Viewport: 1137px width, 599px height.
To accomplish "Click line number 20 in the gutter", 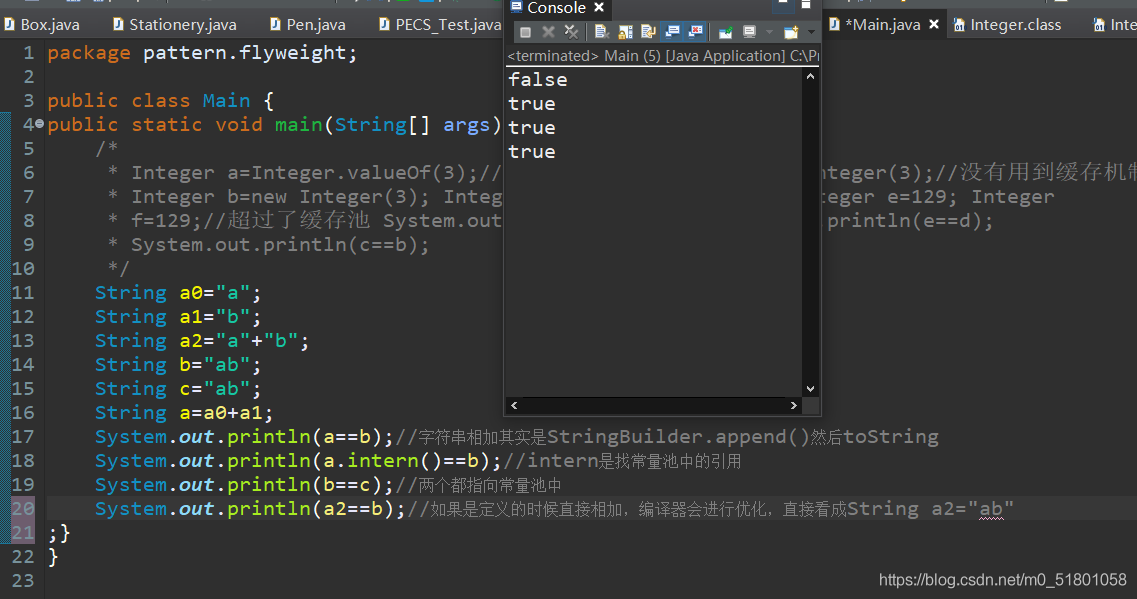I will [23, 508].
